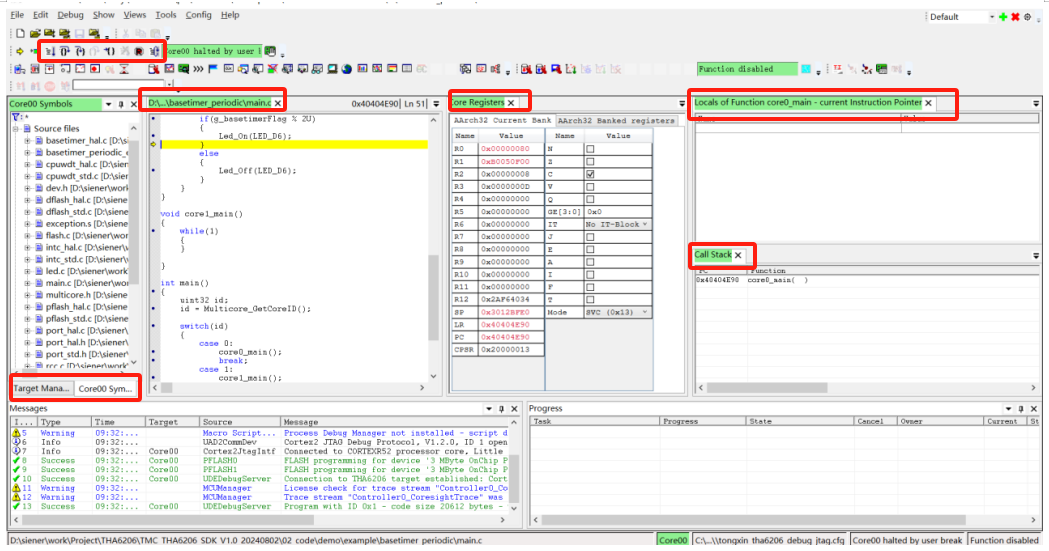Click the yellow arrow start program icon

coord(20,51)
